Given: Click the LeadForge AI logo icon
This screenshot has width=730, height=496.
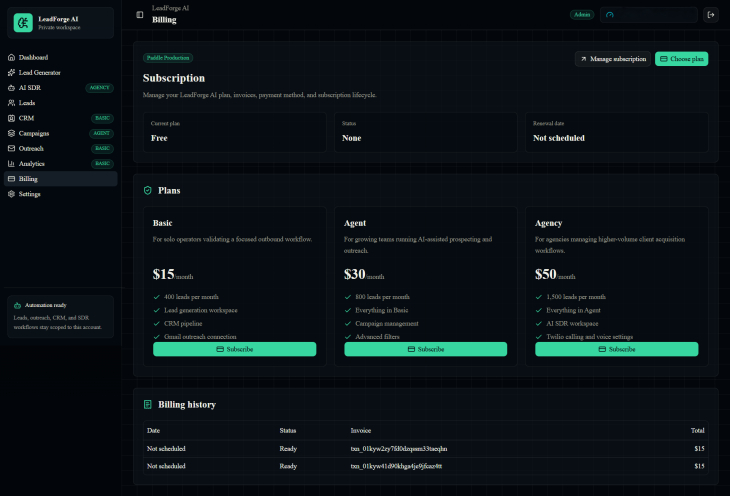Looking at the screenshot, I should [x=23, y=23].
